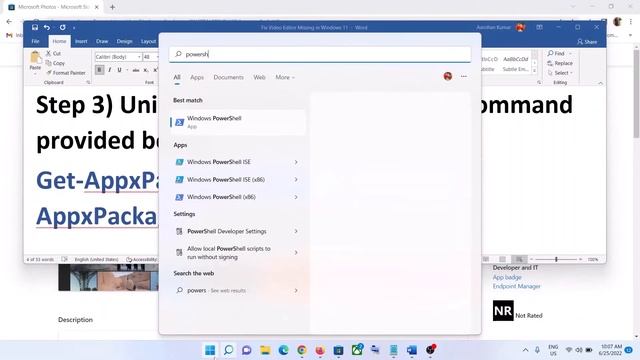The height and width of the screenshot is (360, 640).
Task: Open search panel ellipsis options
Action: [x=464, y=76]
